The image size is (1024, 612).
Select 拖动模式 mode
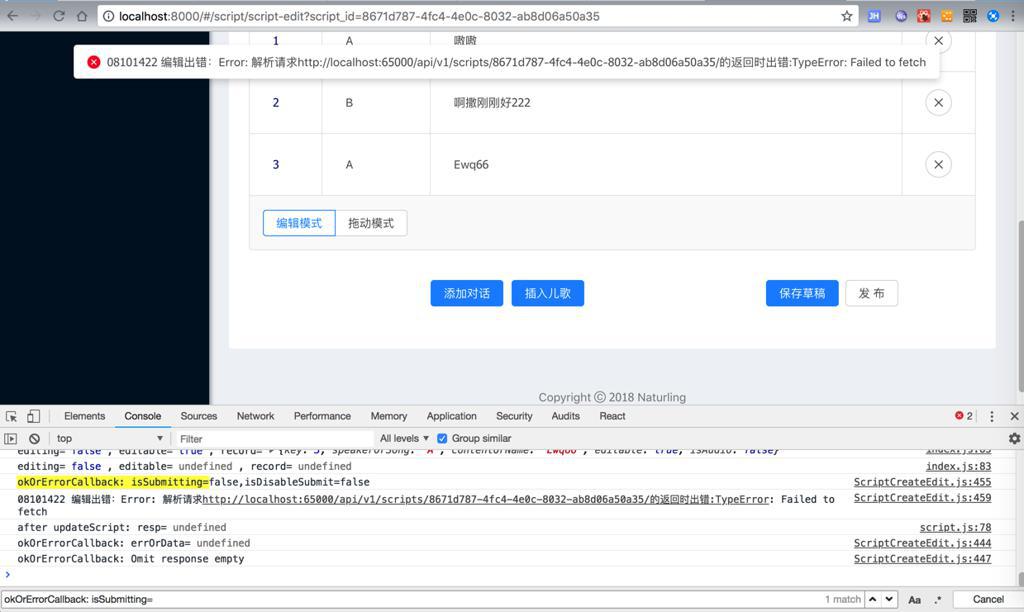click(371, 223)
